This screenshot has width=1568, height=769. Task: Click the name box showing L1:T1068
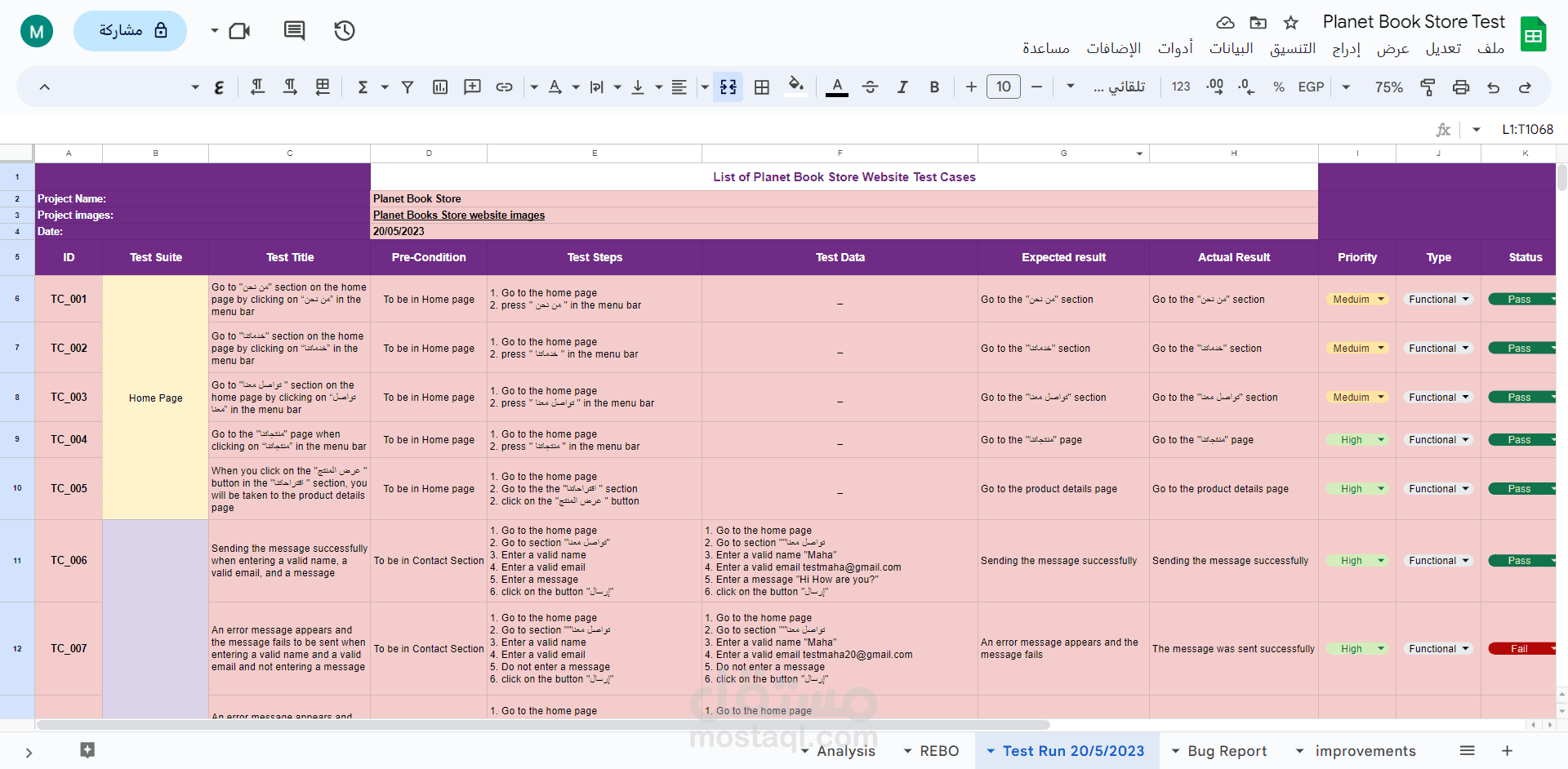click(x=1528, y=129)
